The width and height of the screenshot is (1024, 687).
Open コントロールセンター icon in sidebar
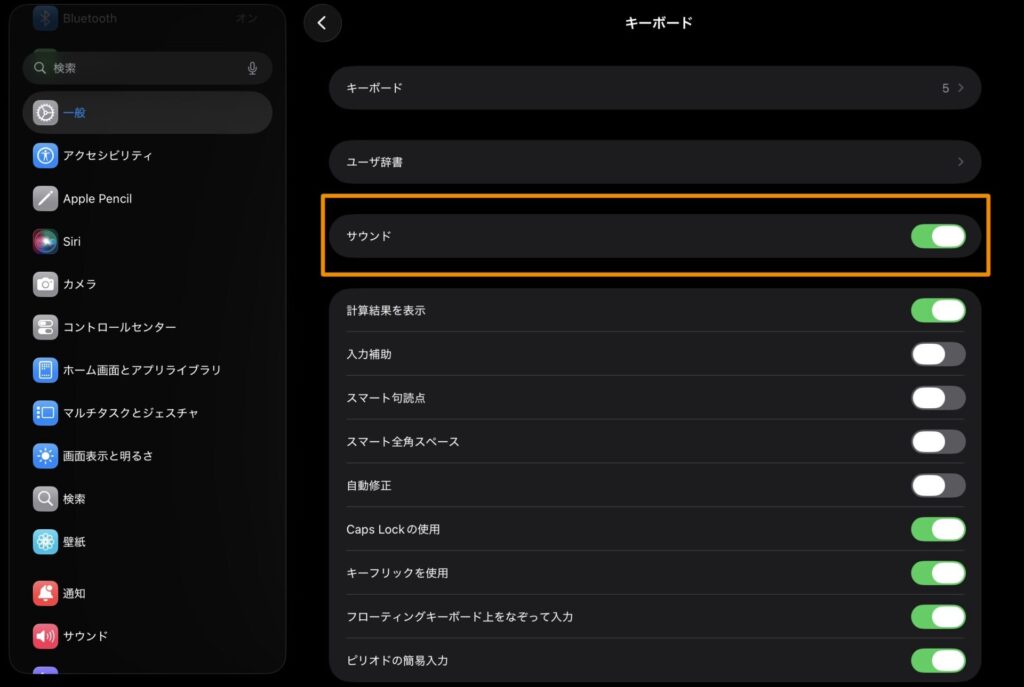[x=45, y=327]
